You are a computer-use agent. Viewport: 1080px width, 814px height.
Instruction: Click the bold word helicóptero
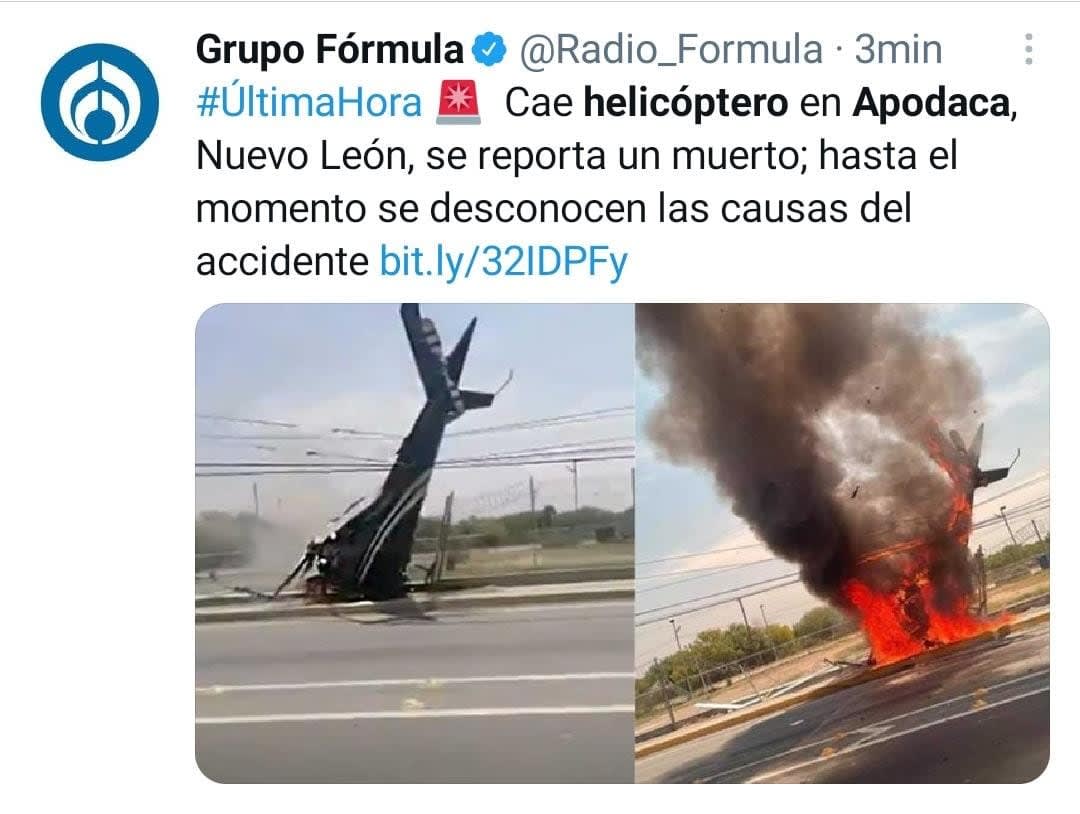[686, 103]
